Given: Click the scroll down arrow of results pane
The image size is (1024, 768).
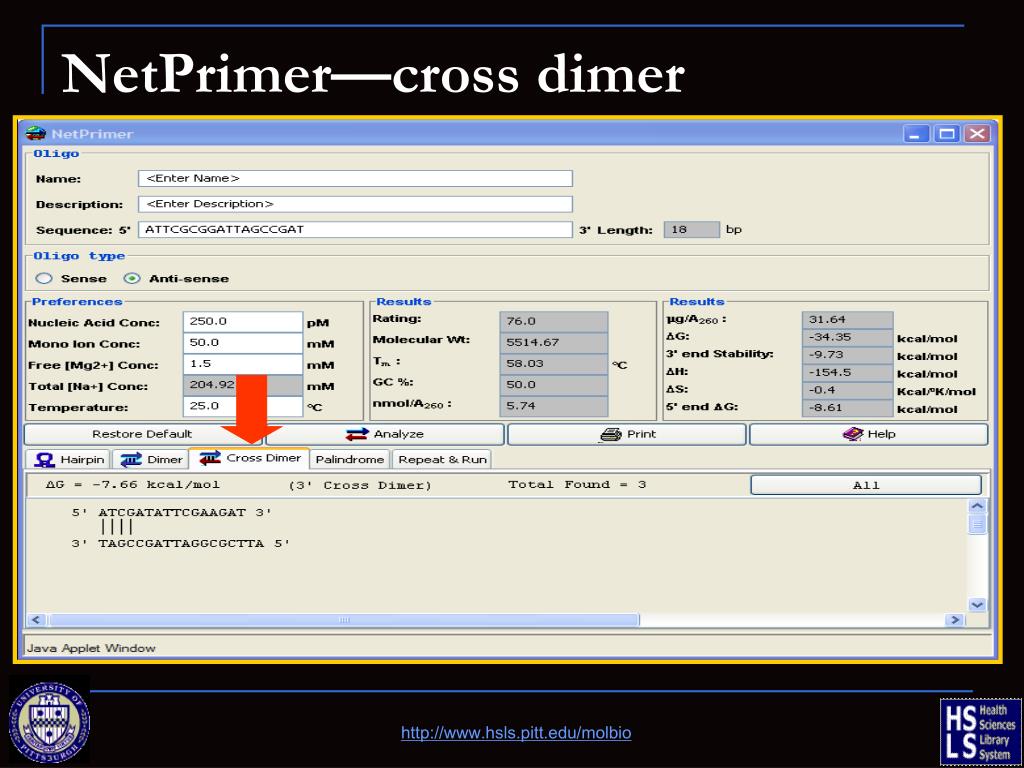Looking at the screenshot, I should coord(977,605).
